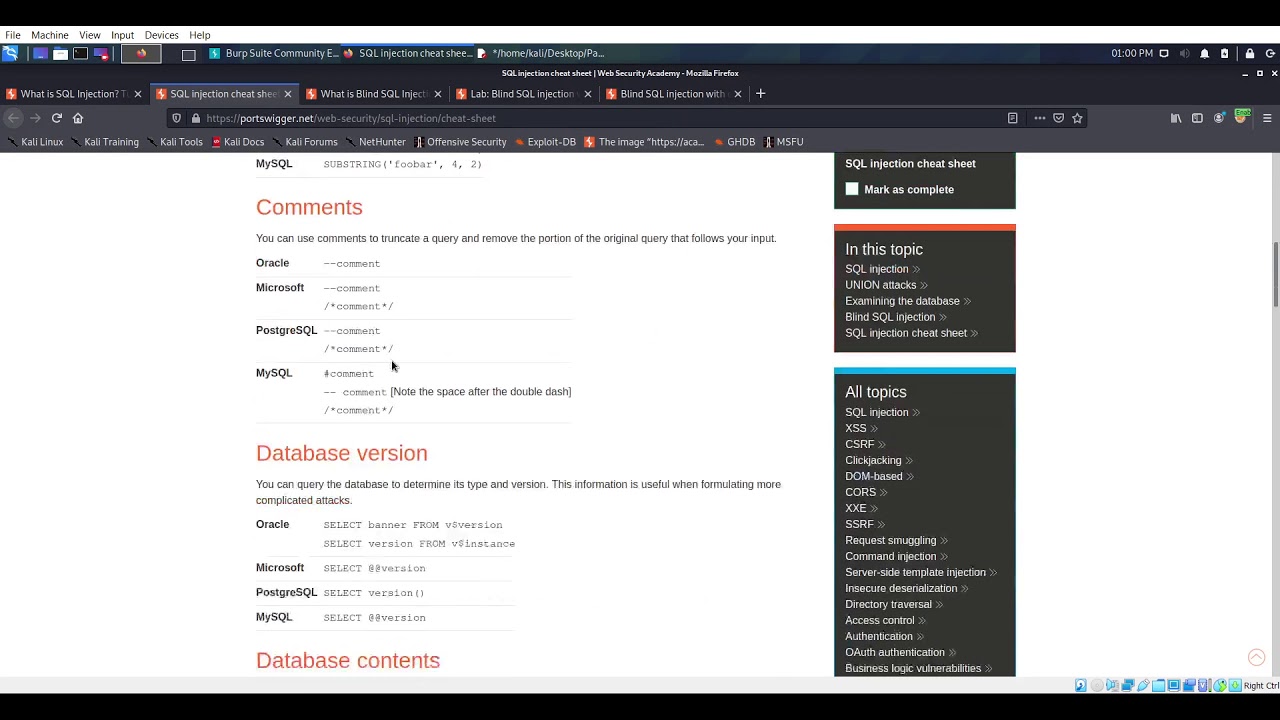The image size is (1280, 720).
Task: Open the notification bell in panel
Action: click(1204, 53)
